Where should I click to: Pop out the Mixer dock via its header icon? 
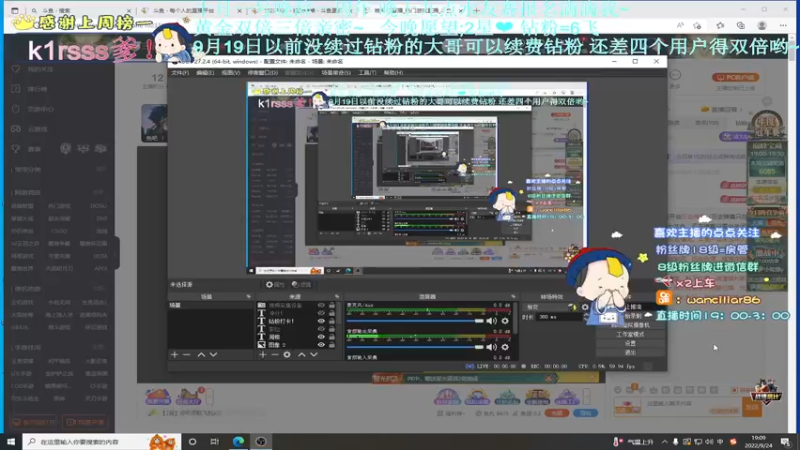click(x=513, y=296)
